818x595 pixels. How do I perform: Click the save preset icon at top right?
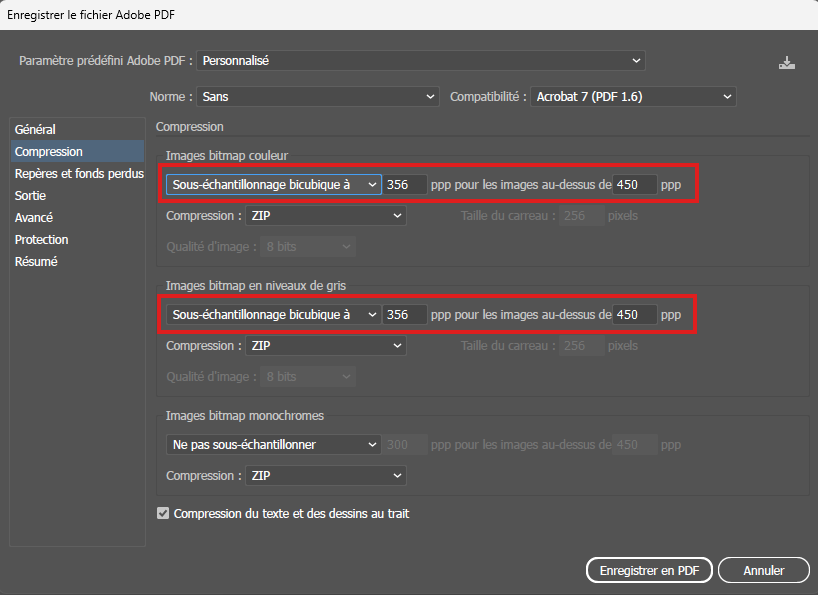click(x=787, y=62)
